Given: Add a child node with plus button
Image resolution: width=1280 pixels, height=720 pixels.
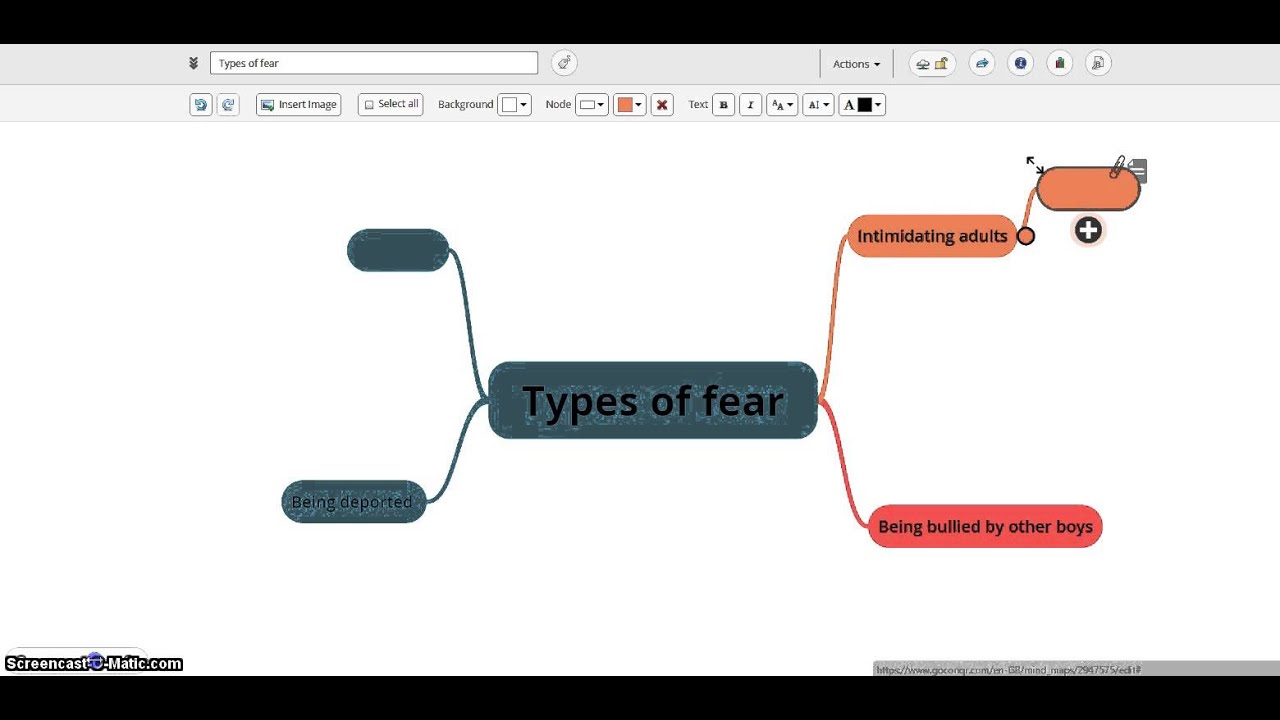Looking at the screenshot, I should coord(1088,231).
